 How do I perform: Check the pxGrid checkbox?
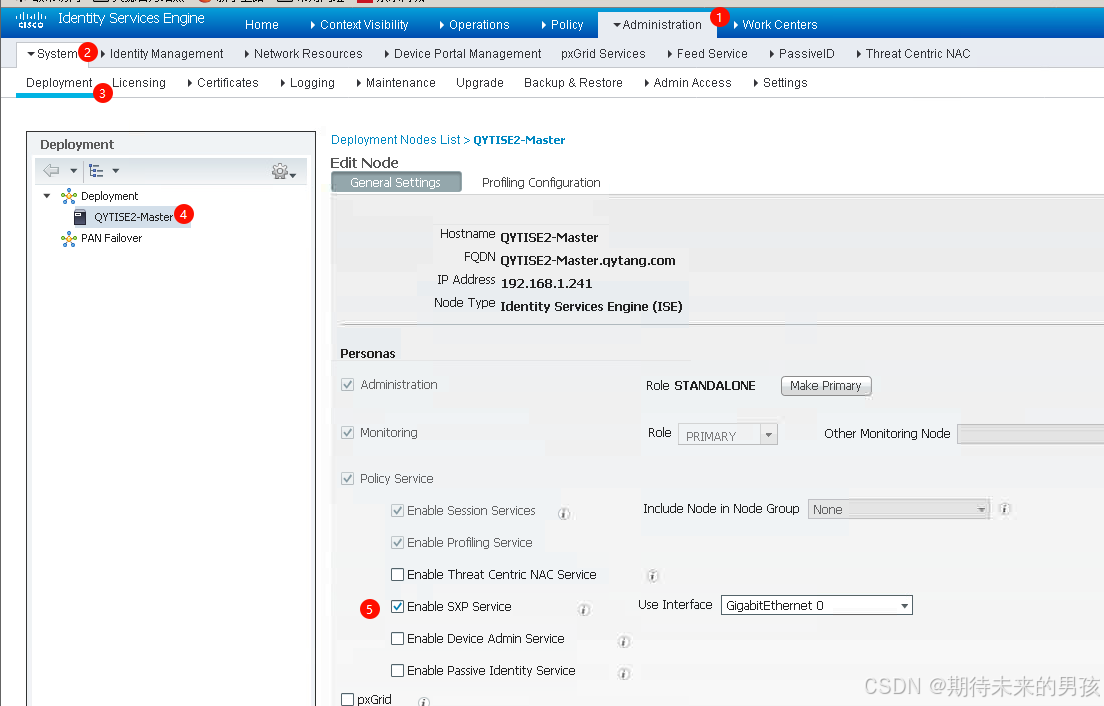pyautogui.click(x=347, y=699)
